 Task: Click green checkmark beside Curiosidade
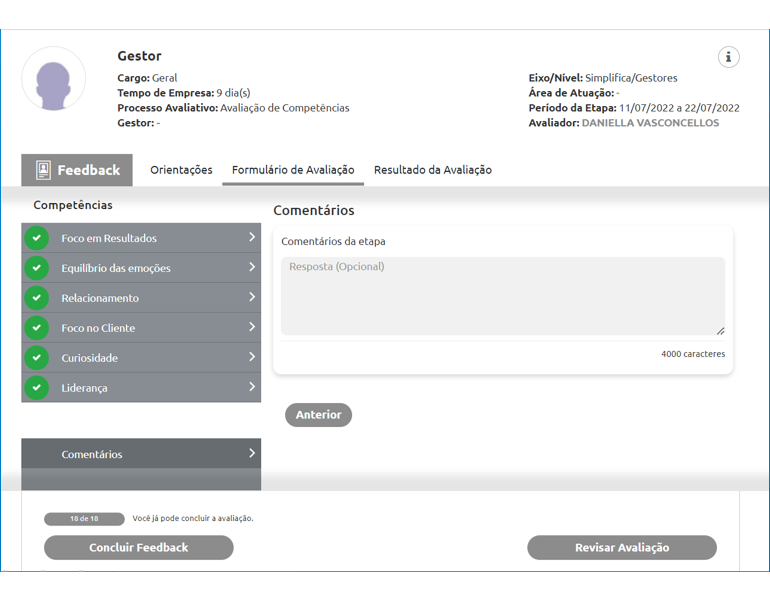37,358
